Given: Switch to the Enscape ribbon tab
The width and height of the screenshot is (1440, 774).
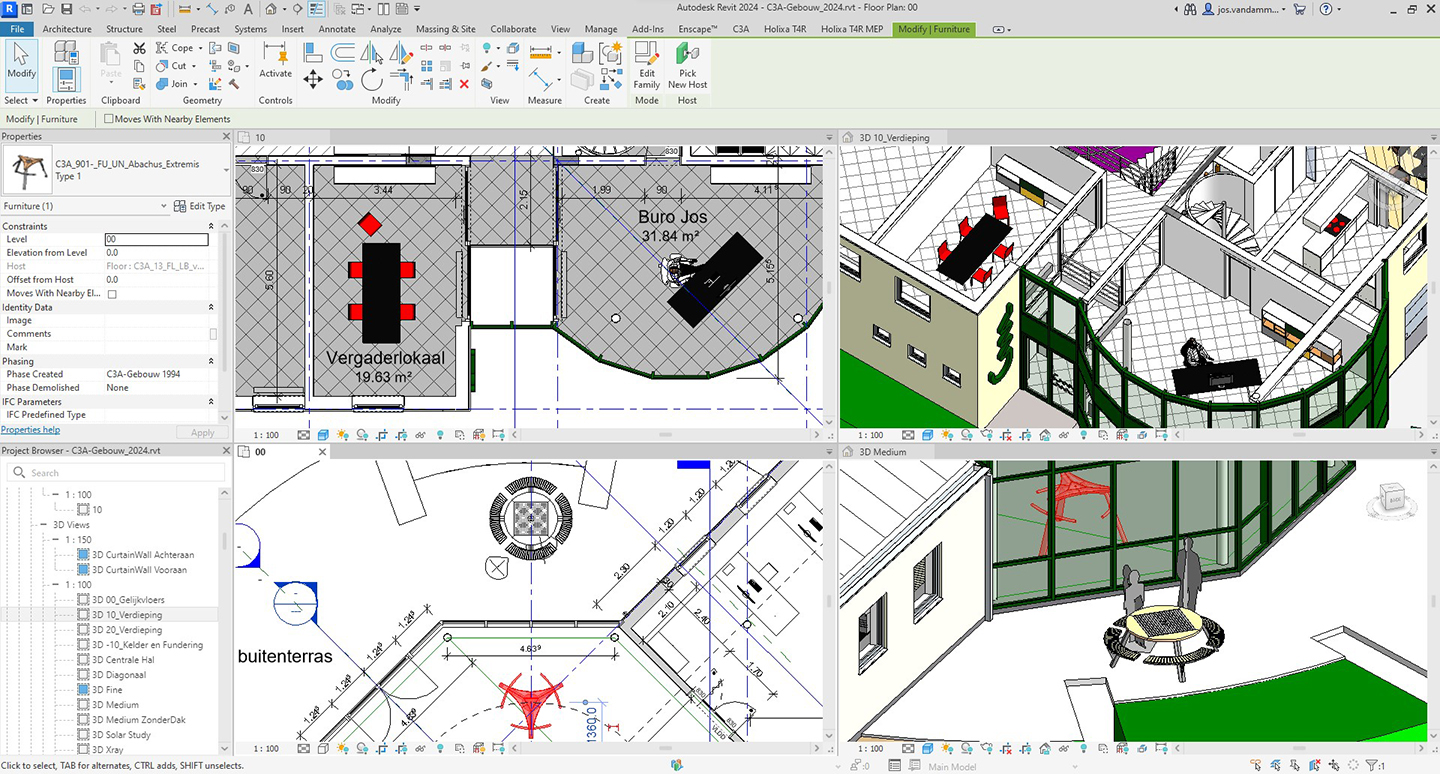Looking at the screenshot, I should (698, 29).
